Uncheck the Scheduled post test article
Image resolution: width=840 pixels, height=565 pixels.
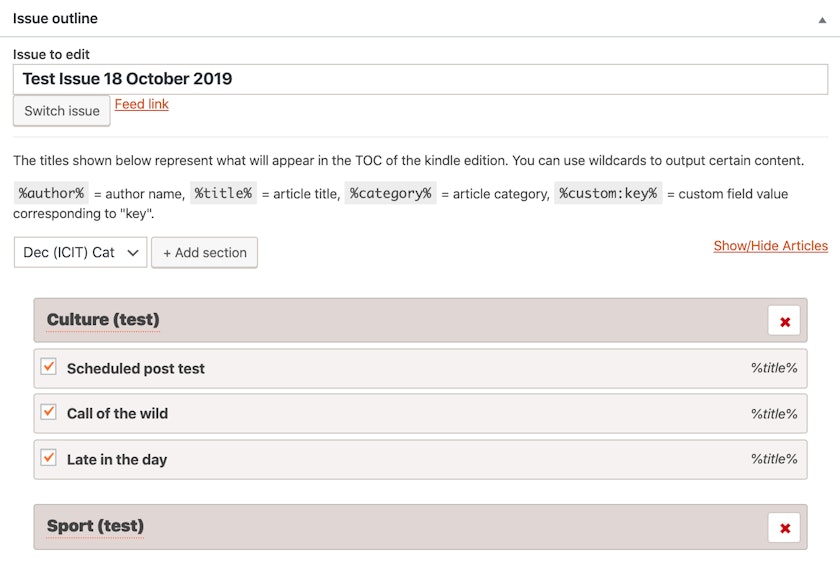pos(48,367)
